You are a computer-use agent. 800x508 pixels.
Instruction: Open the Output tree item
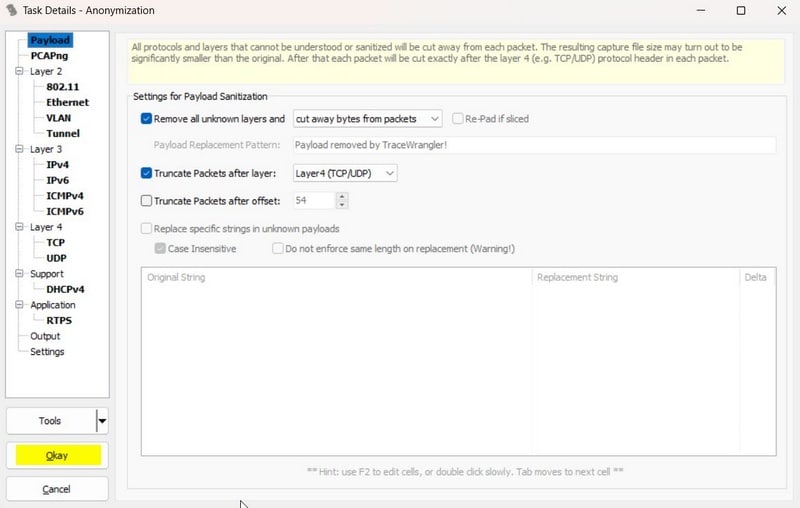(45, 336)
